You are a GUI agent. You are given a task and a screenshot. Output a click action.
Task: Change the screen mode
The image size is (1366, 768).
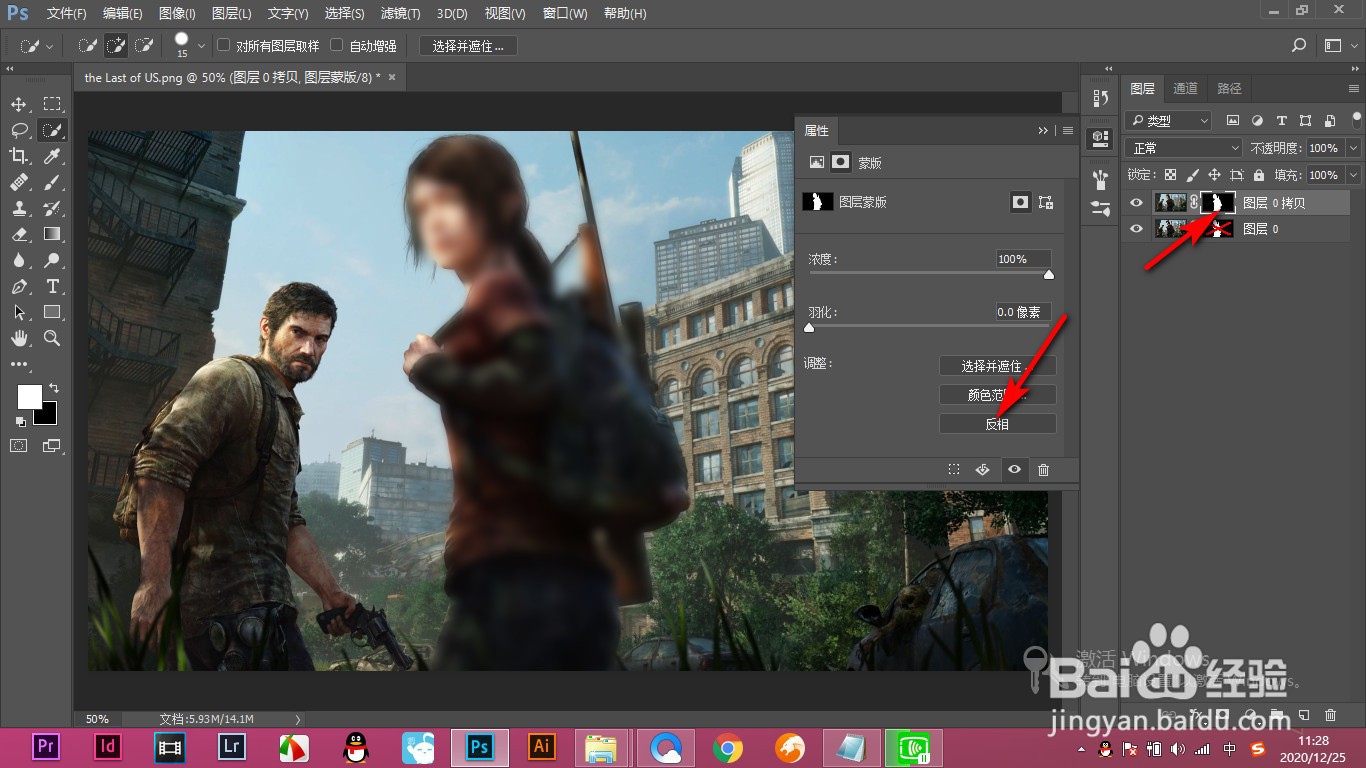(52, 446)
